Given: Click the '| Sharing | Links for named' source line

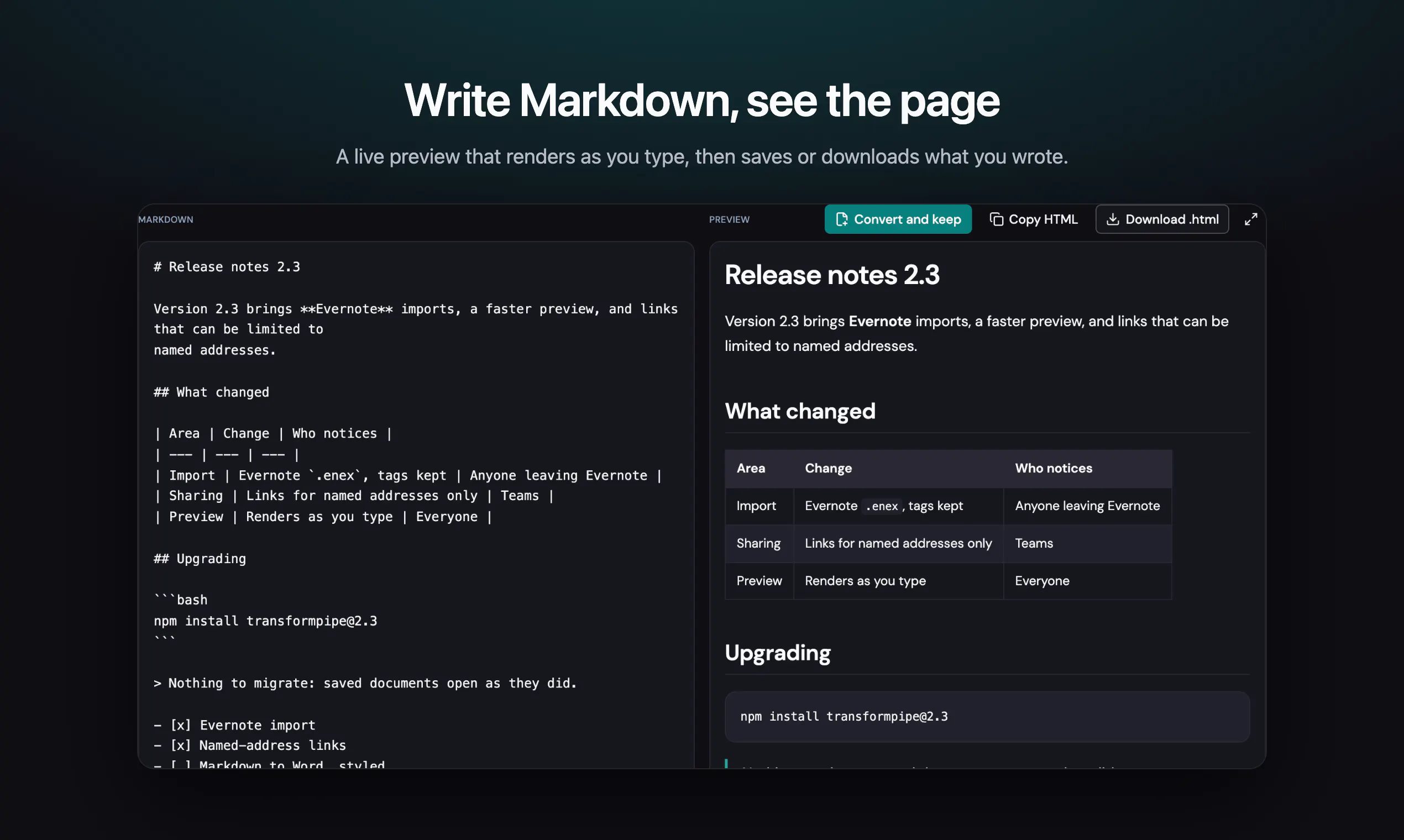Looking at the screenshot, I should tap(354, 495).
